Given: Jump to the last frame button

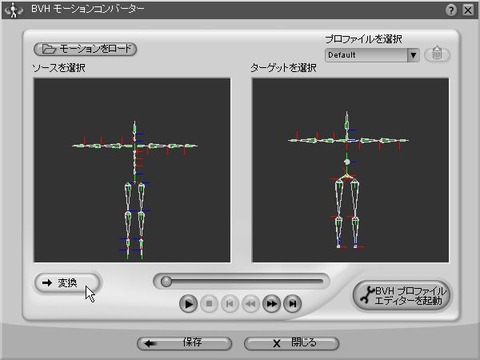Looking at the screenshot, I should [292, 304].
